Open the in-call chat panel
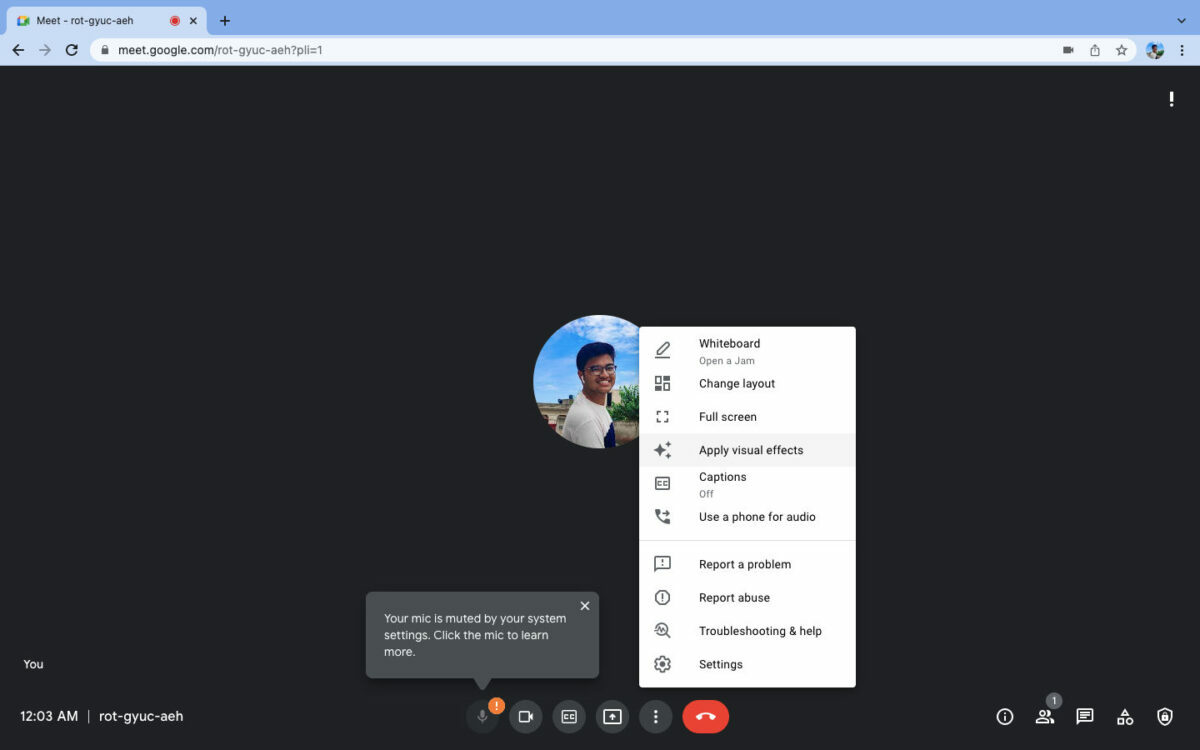The width and height of the screenshot is (1200, 750). [1084, 716]
